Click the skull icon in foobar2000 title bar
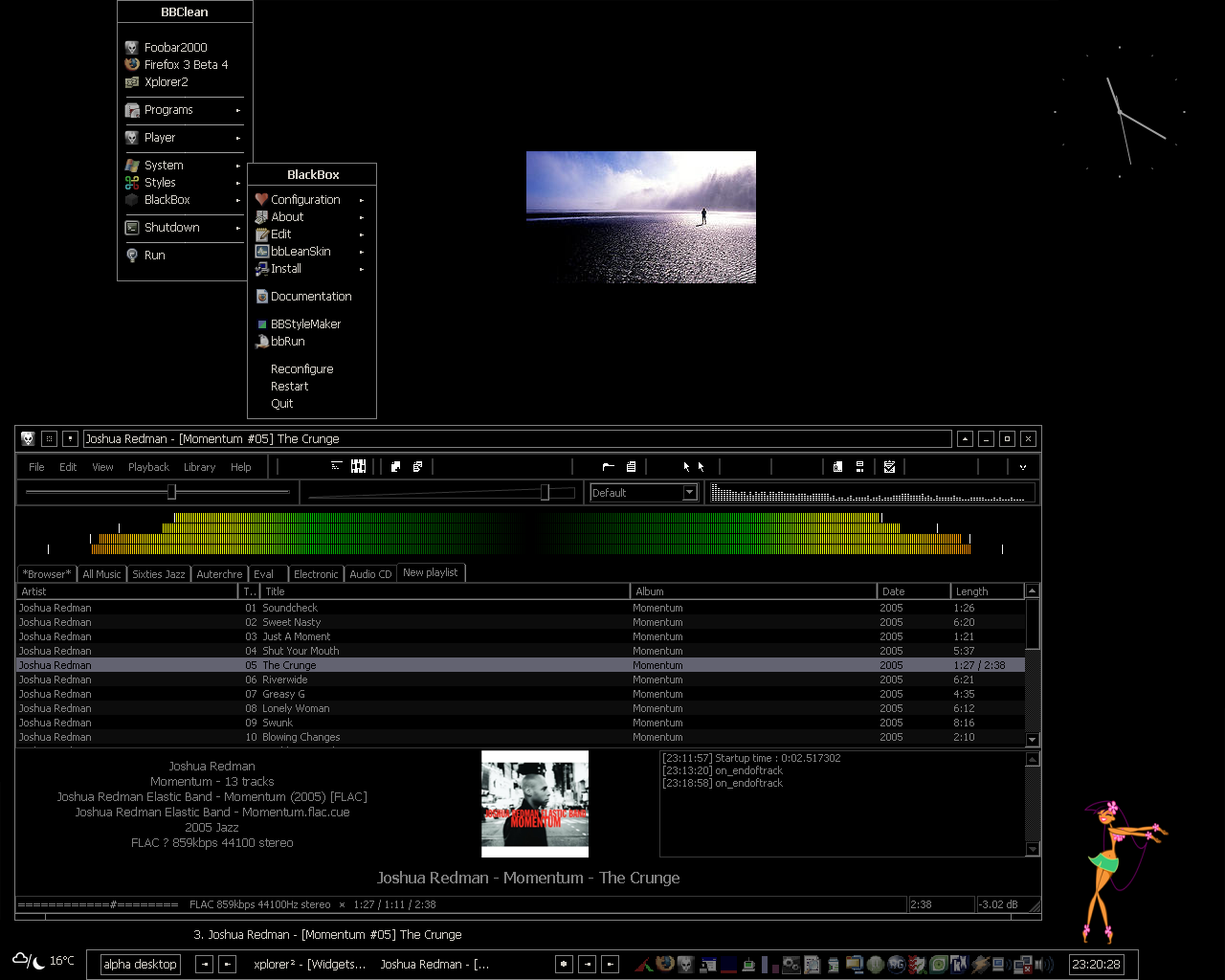 28,438
